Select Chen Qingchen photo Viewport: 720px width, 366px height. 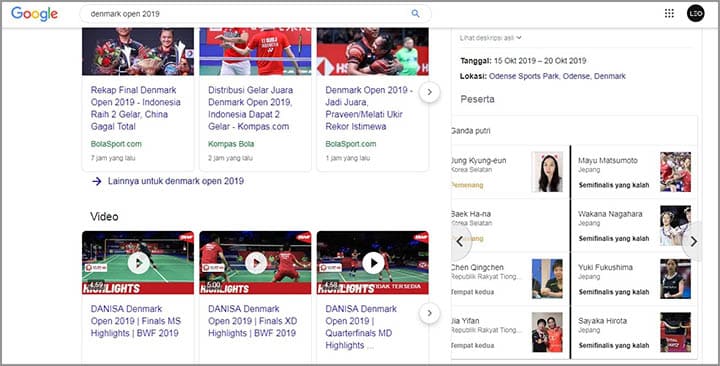tap(547, 279)
